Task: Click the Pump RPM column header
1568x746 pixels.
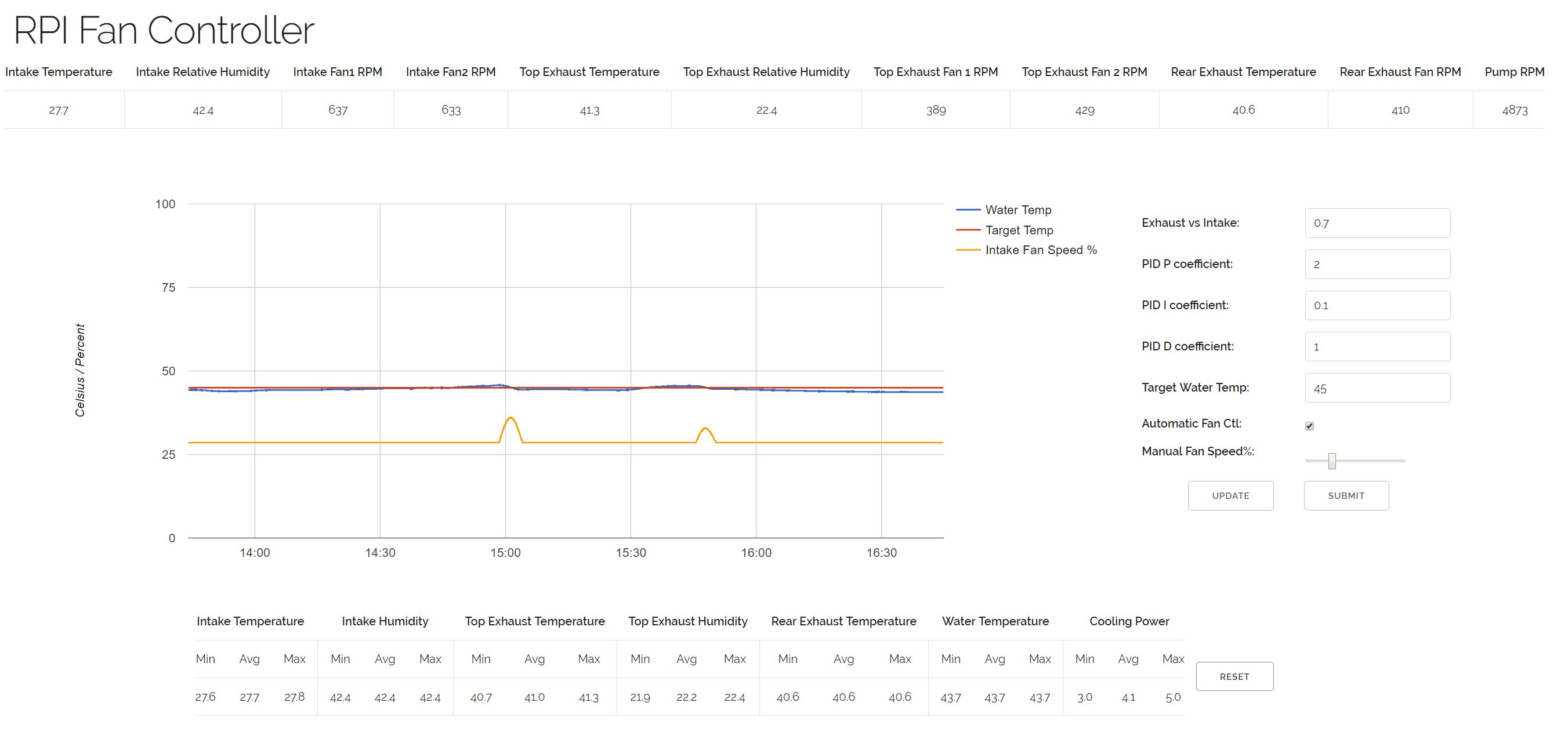Action: 1514,72
